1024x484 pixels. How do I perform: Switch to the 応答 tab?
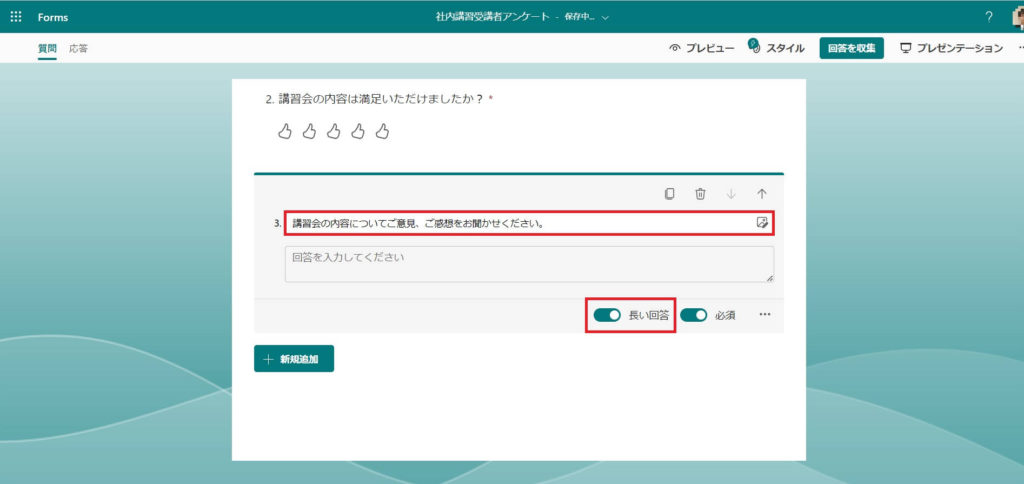tap(78, 48)
